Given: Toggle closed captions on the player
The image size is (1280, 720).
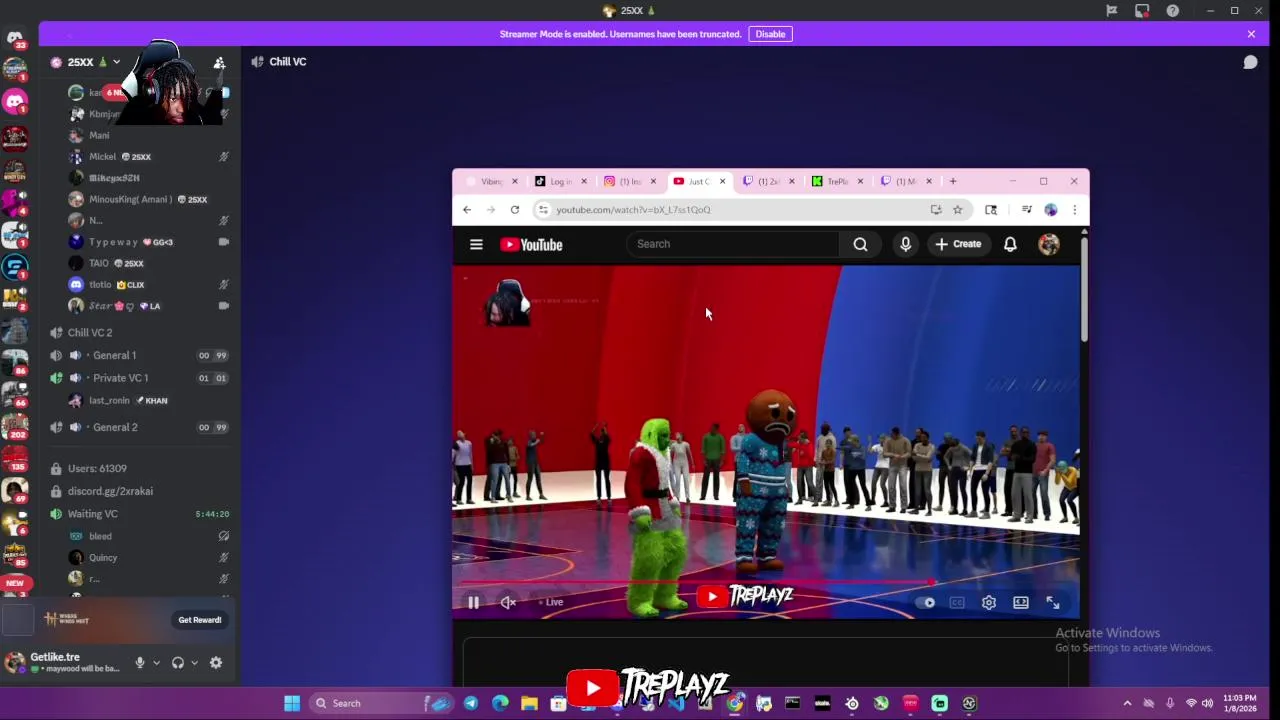Looking at the screenshot, I should click(x=957, y=602).
